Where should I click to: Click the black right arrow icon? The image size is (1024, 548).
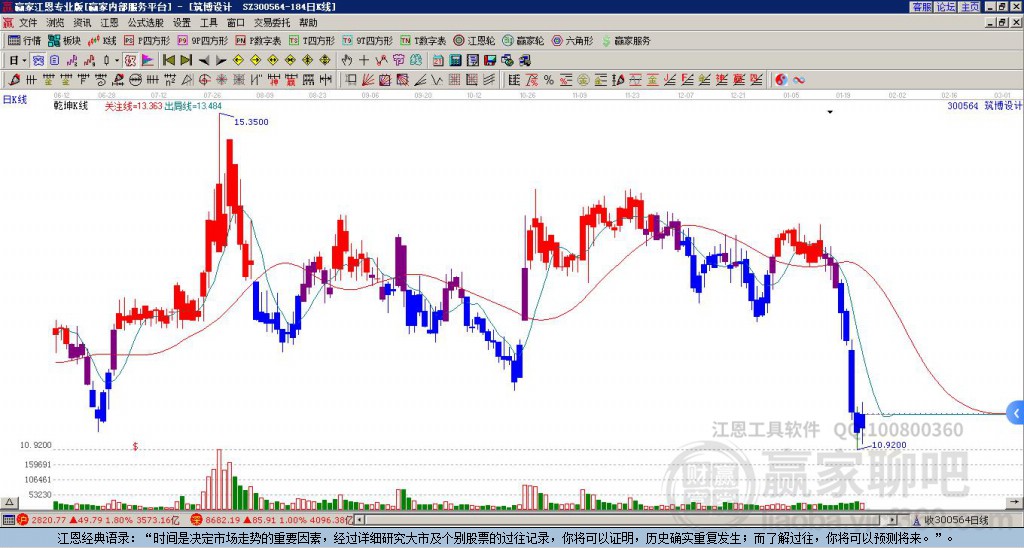221,61
